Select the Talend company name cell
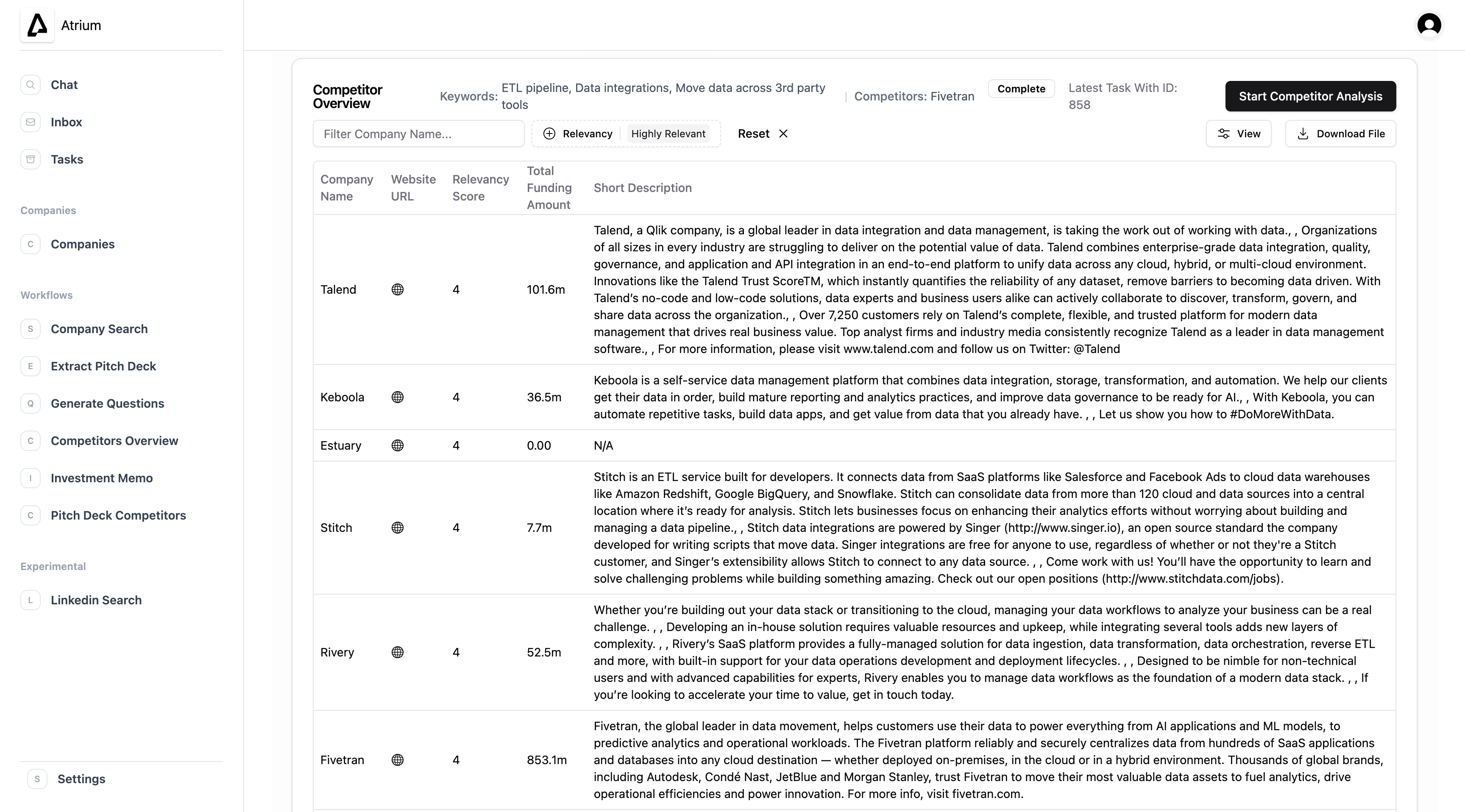 [x=338, y=289]
